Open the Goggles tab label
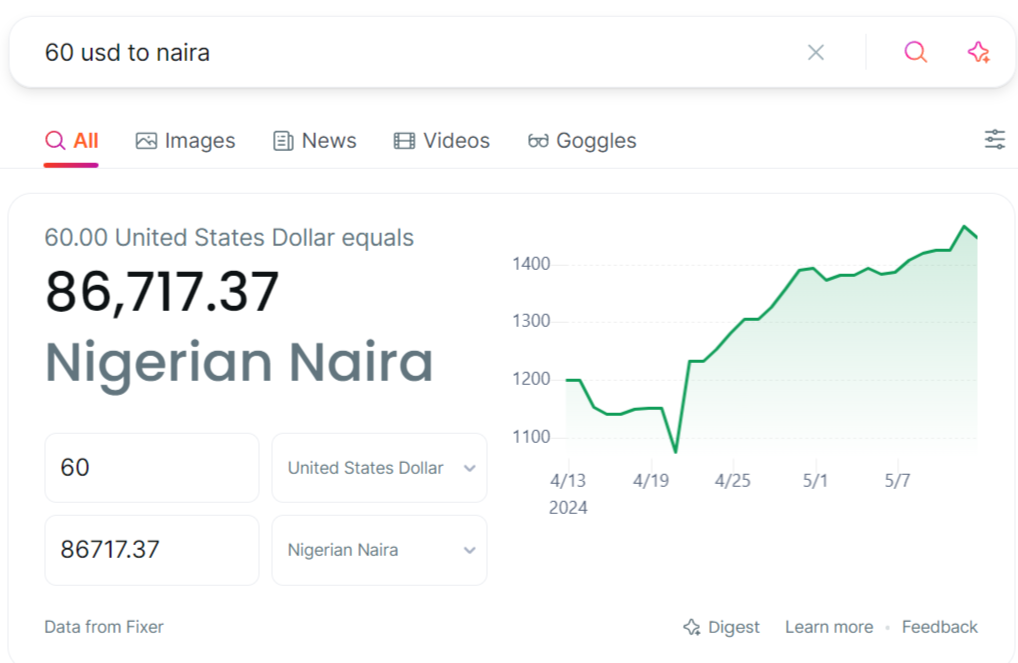 point(596,141)
